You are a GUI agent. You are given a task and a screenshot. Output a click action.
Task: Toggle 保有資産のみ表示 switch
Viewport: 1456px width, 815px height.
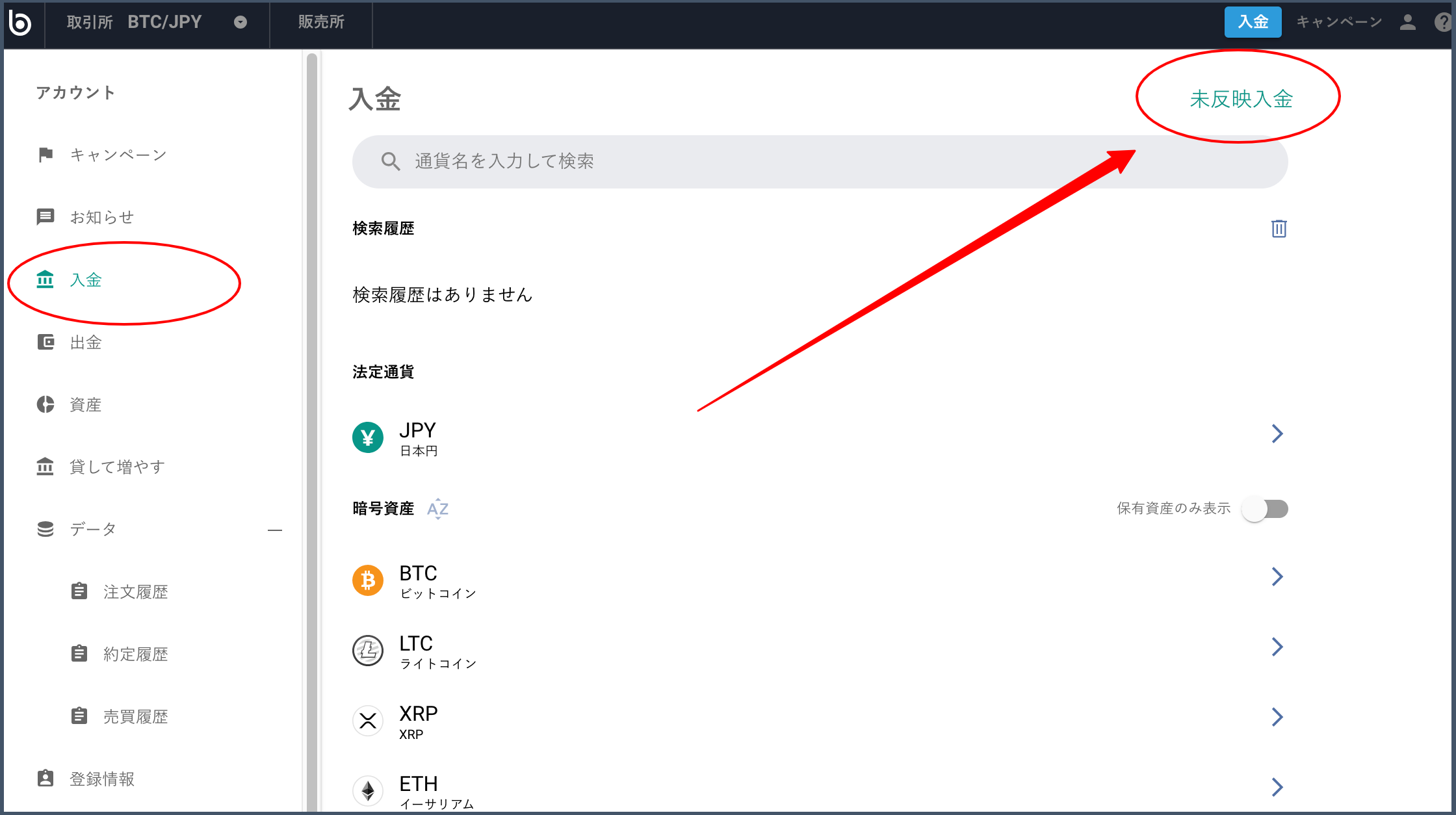click(1264, 508)
